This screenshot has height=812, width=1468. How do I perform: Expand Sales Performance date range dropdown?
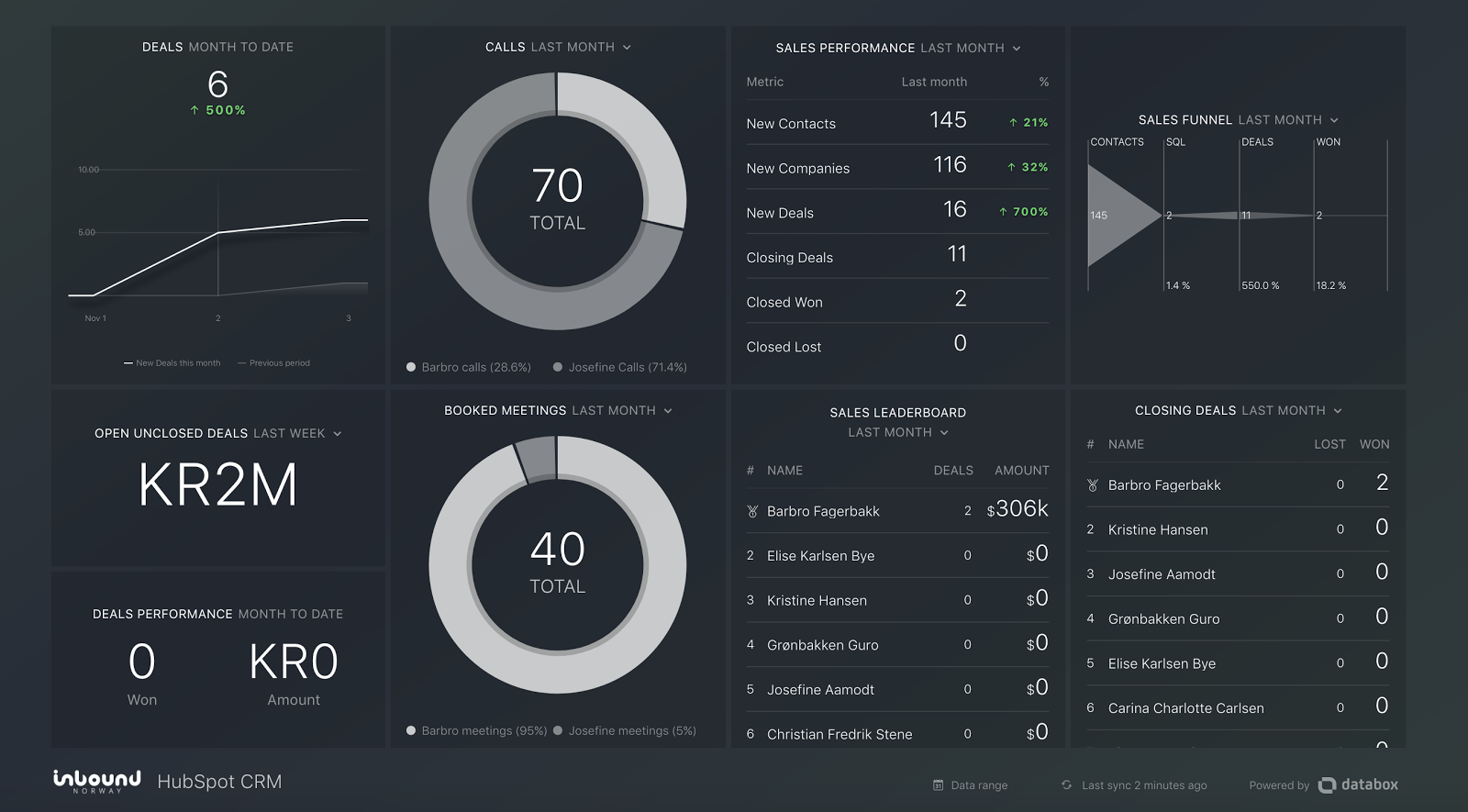click(1017, 49)
